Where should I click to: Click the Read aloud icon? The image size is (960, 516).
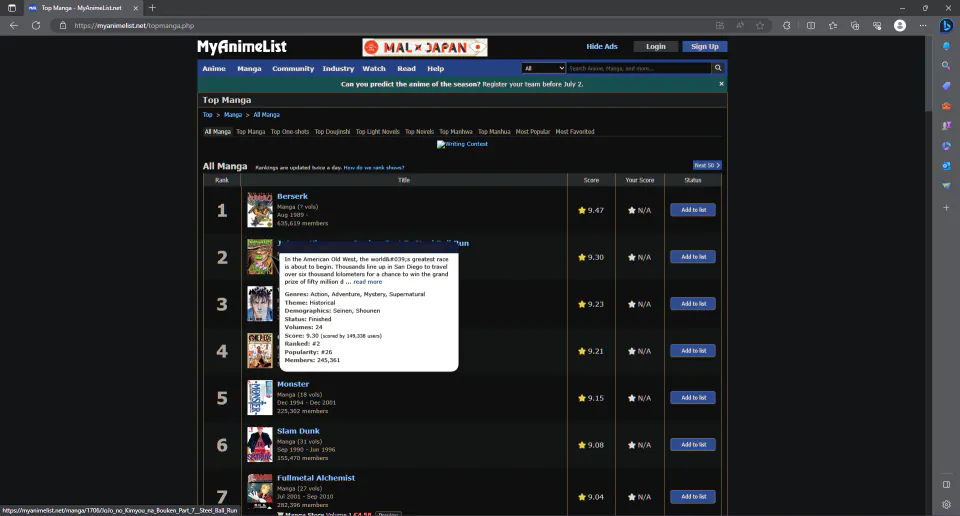click(x=740, y=26)
